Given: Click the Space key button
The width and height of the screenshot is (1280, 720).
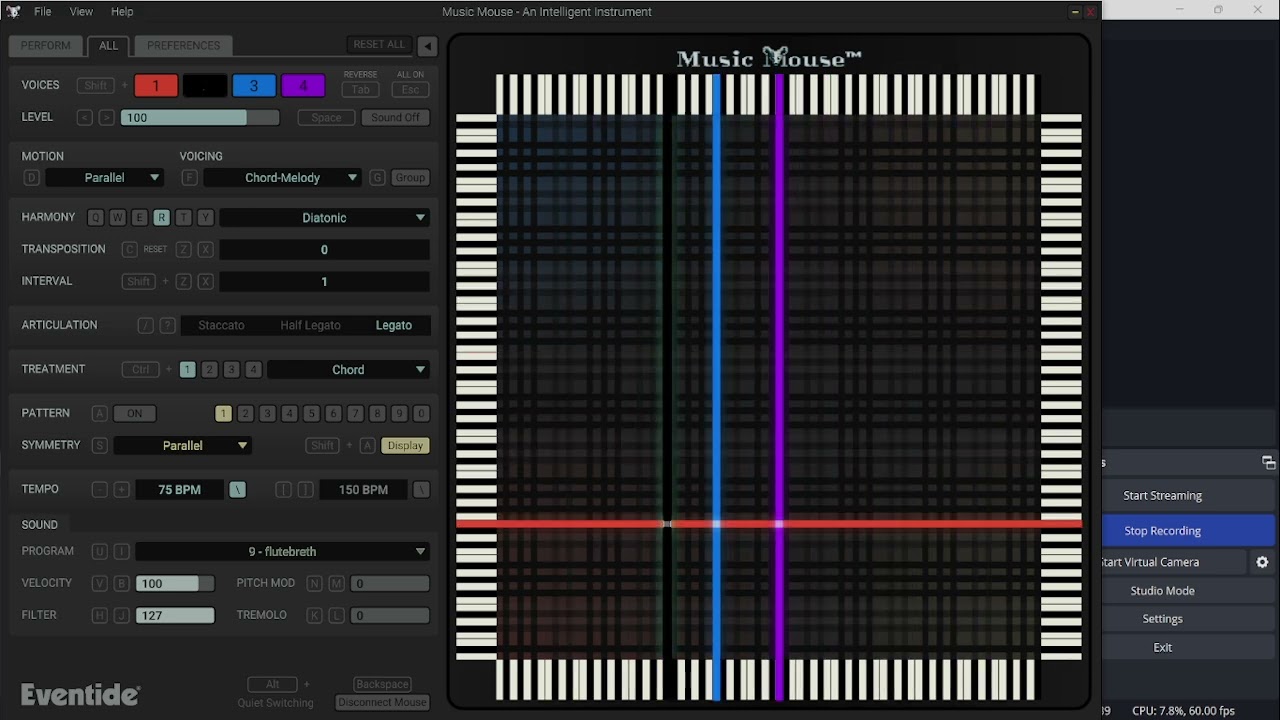Looking at the screenshot, I should coord(326,118).
